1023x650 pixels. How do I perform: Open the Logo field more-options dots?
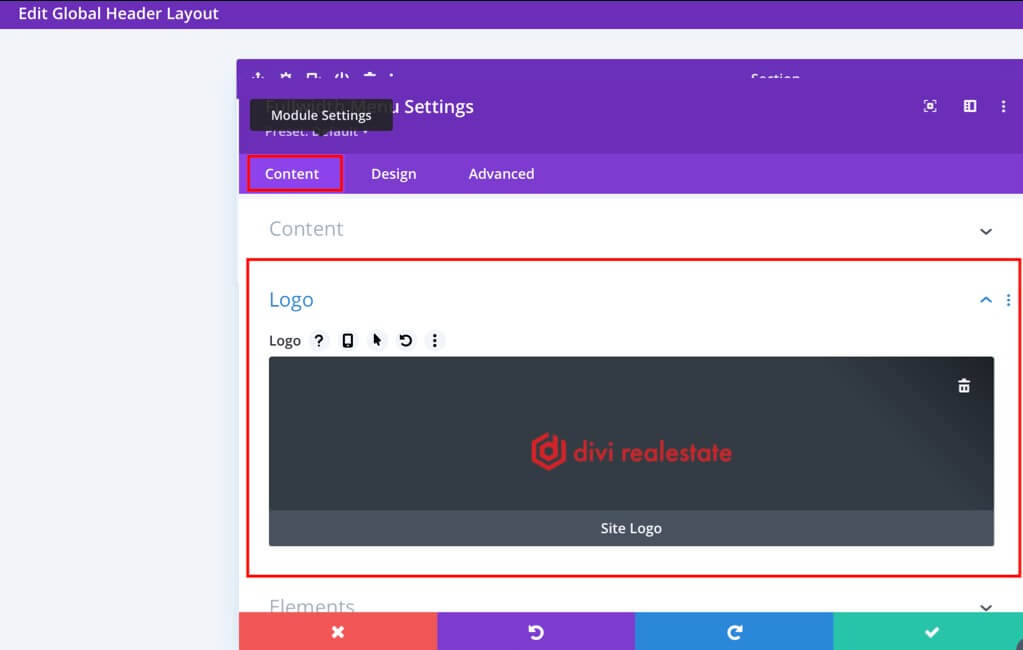pyautogui.click(x=435, y=341)
